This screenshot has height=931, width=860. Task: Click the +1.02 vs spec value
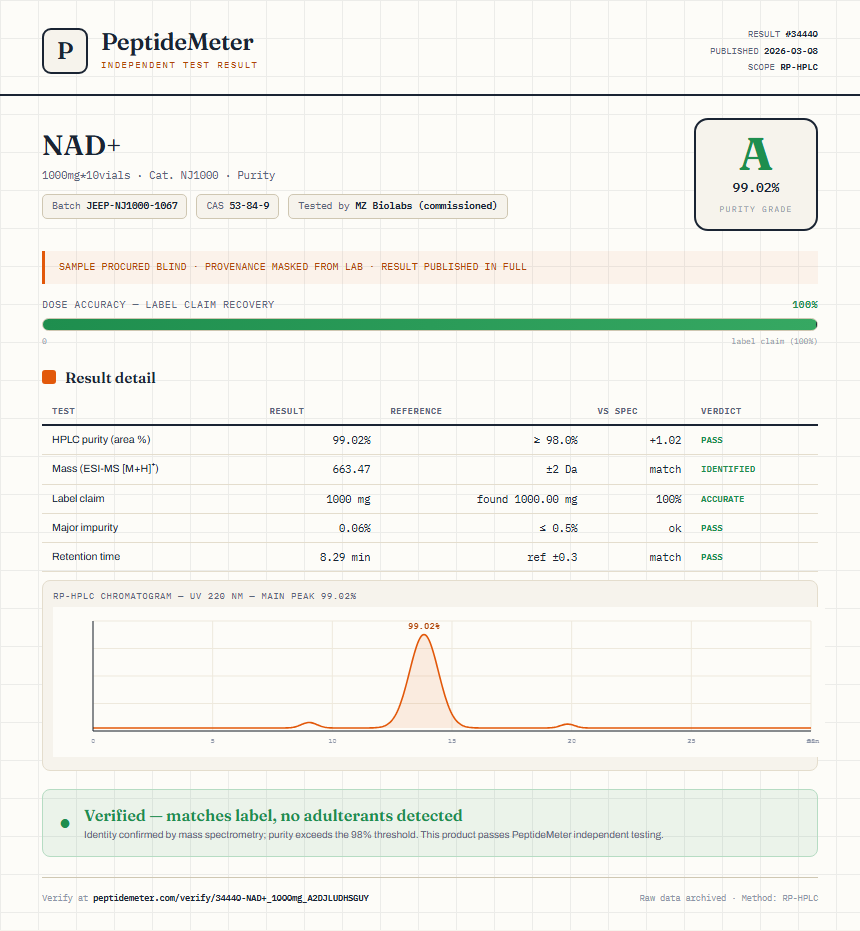[x=665, y=440]
